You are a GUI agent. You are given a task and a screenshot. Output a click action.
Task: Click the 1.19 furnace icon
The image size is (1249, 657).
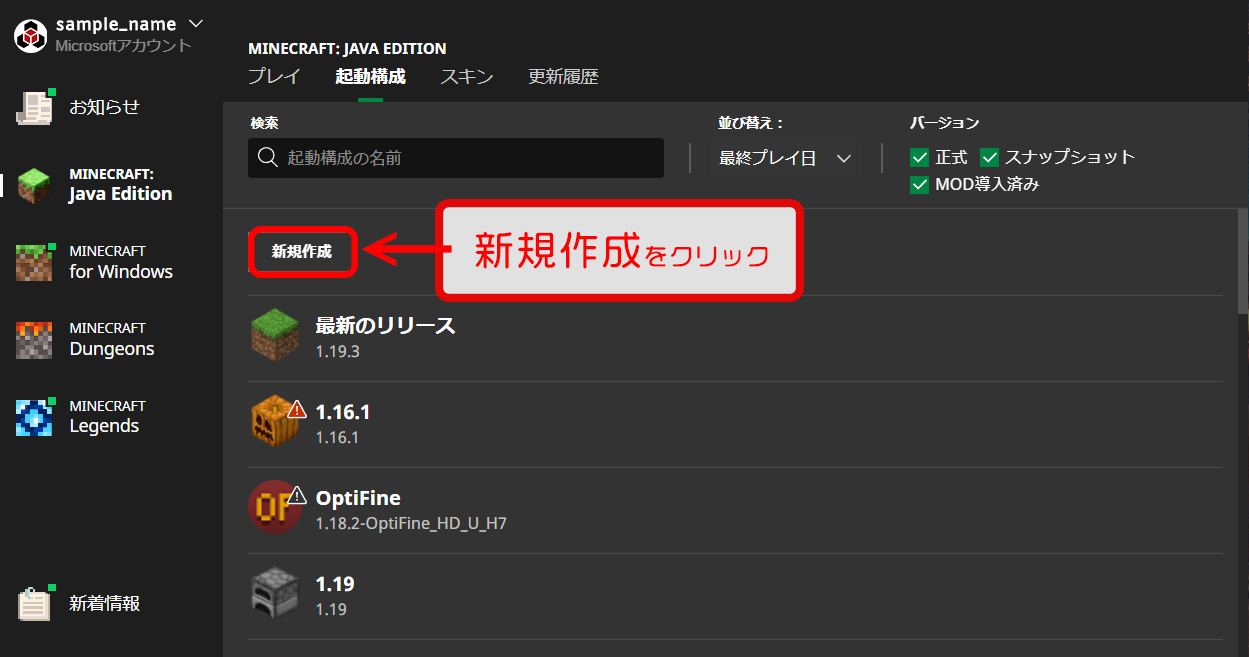(x=275, y=593)
